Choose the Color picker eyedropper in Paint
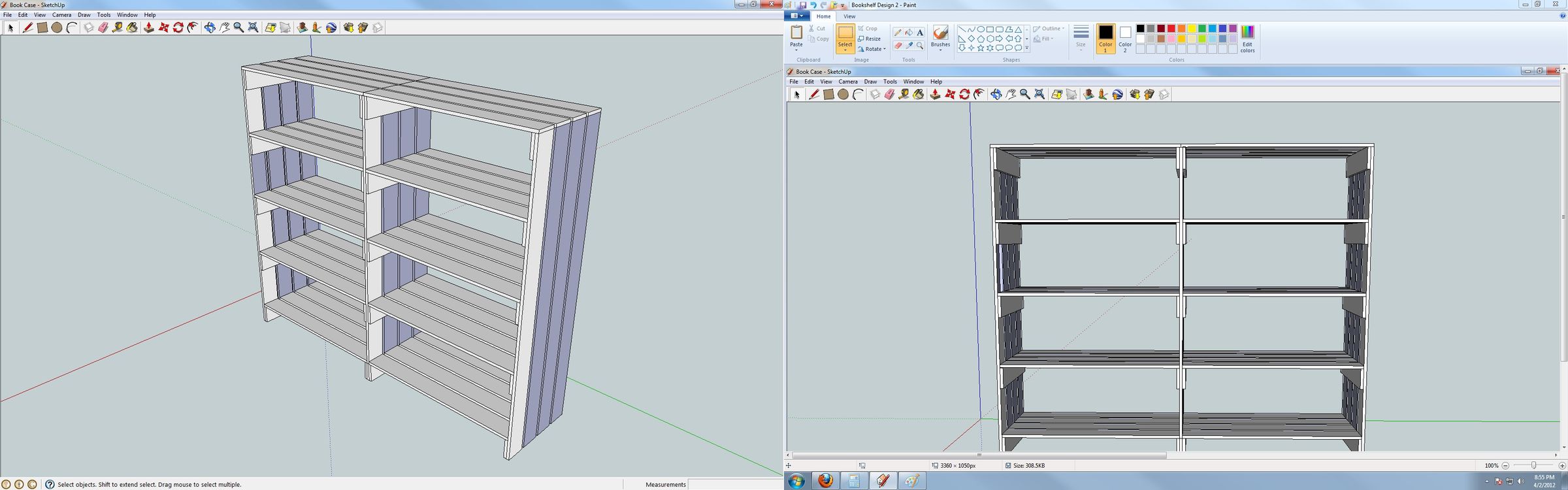1568x490 pixels. [x=909, y=46]
